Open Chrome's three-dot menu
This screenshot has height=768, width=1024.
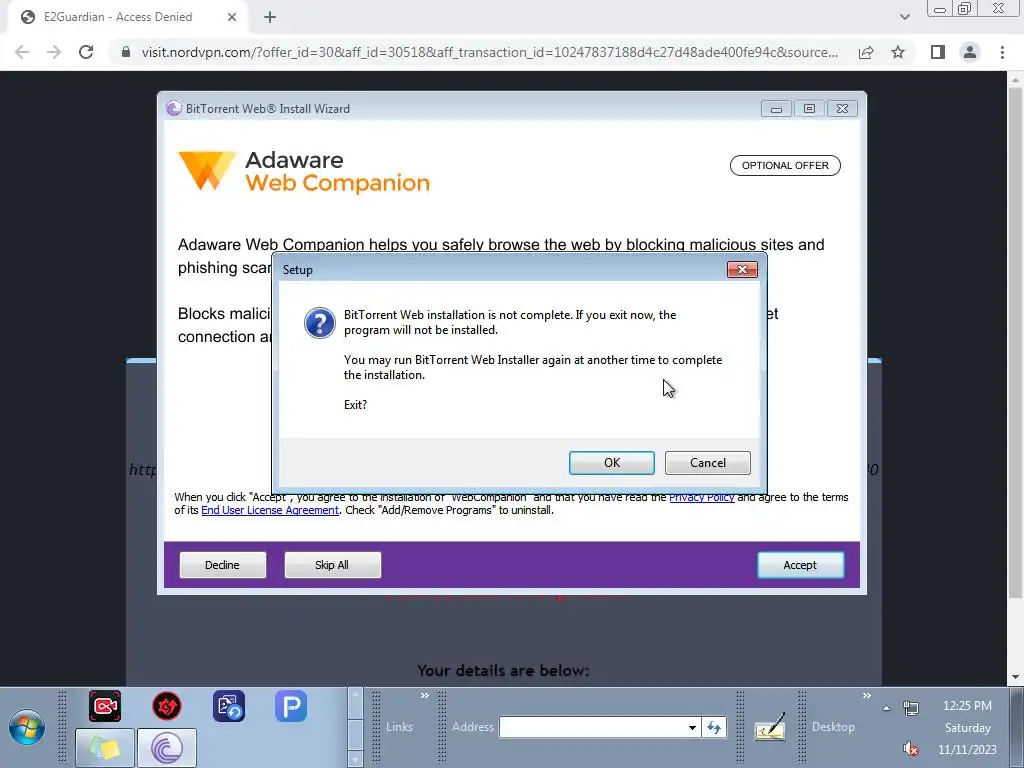coord(1002,52)
